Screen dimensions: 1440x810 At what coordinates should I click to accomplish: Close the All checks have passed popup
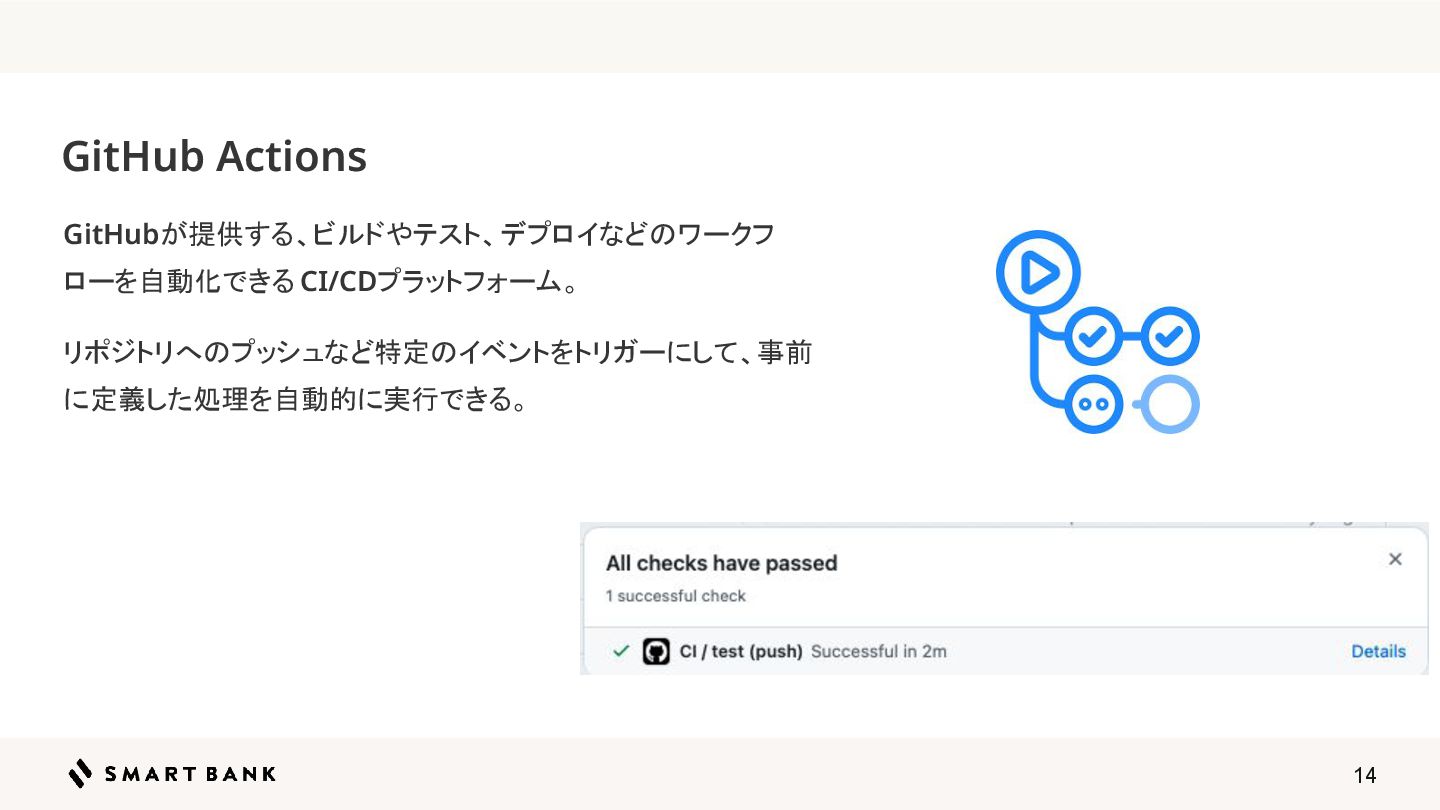pos(1395,560)
